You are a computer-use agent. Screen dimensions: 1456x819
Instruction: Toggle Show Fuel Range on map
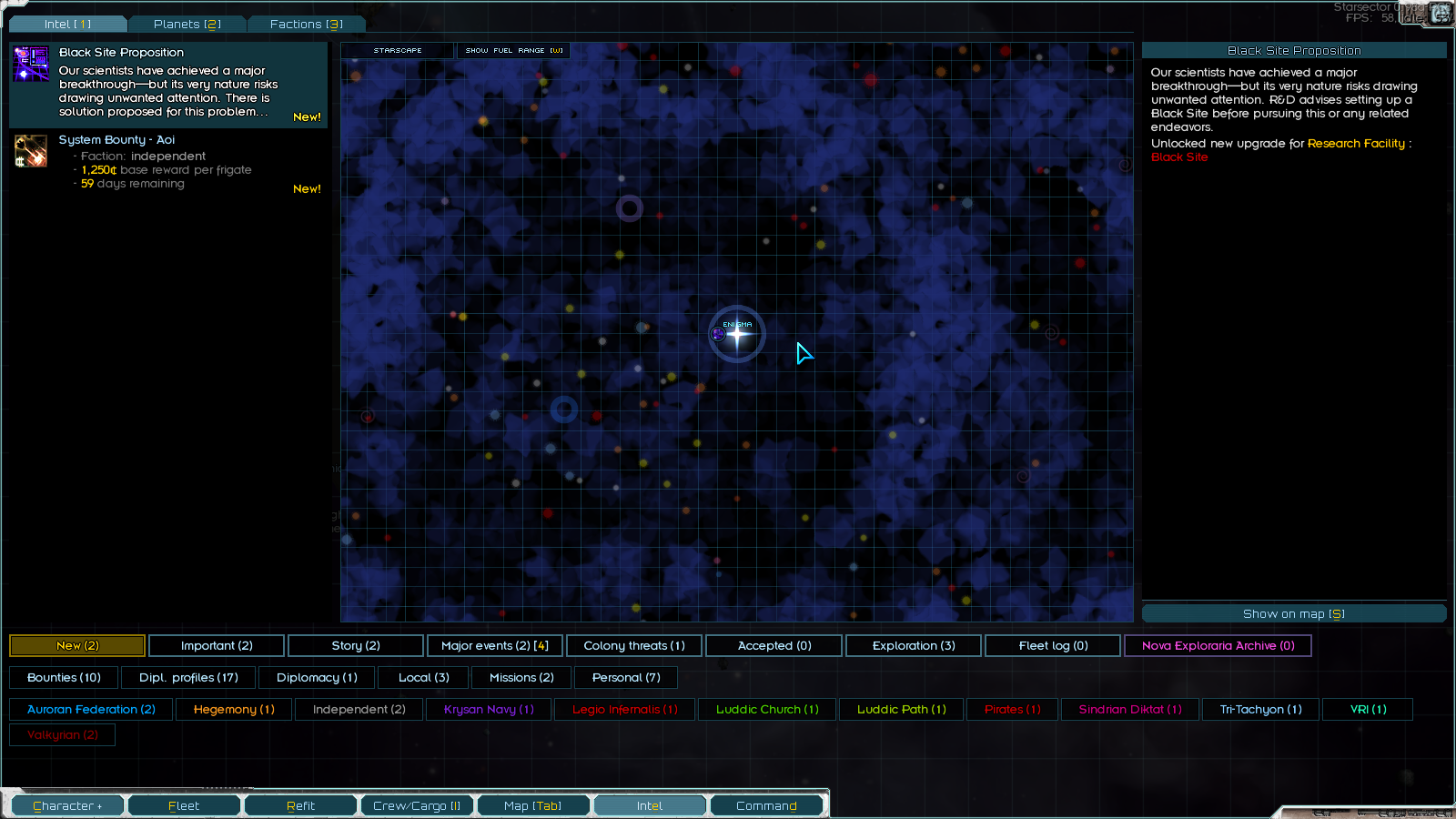[x=514, y=51]
